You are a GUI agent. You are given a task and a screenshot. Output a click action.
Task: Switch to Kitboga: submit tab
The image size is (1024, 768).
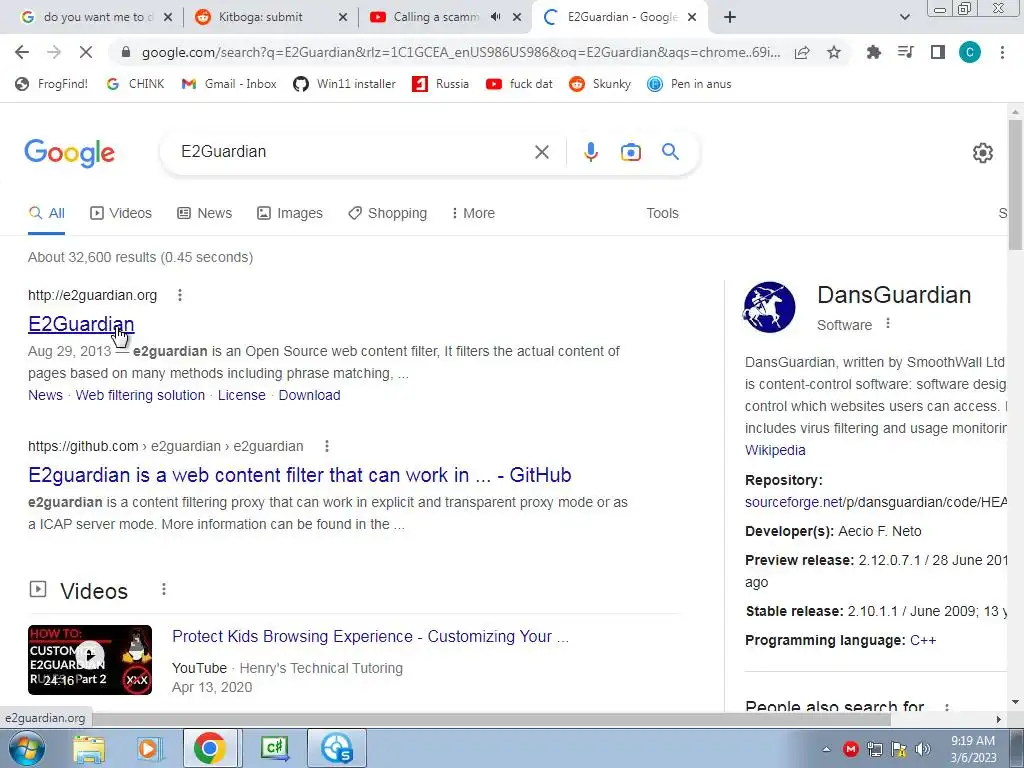260,18
